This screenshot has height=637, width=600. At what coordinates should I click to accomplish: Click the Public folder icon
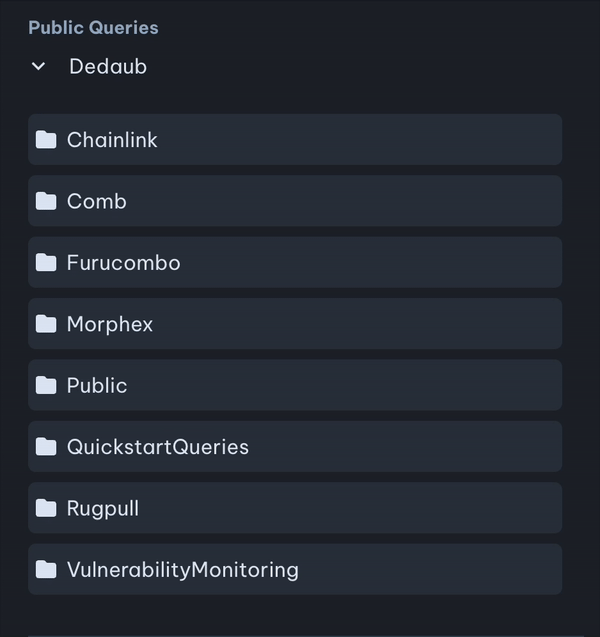coord(46,385)
